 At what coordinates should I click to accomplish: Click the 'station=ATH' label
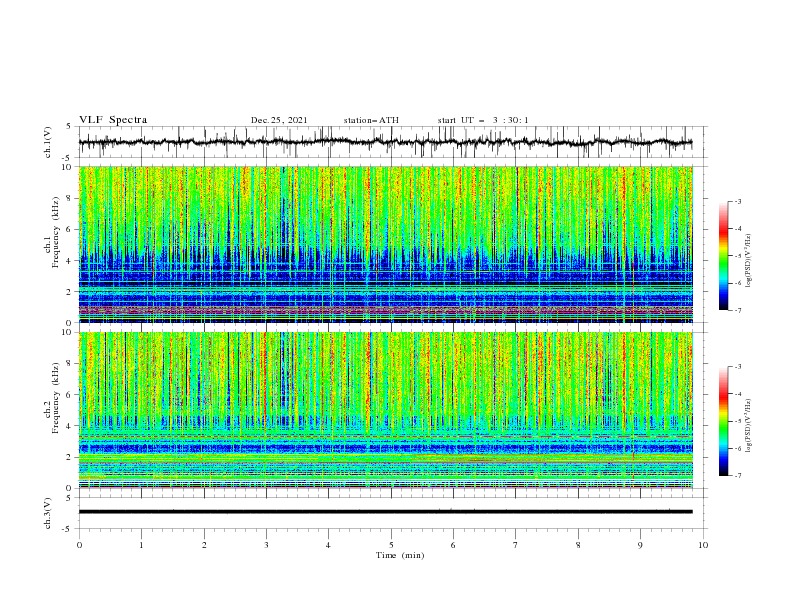point(371,120)
